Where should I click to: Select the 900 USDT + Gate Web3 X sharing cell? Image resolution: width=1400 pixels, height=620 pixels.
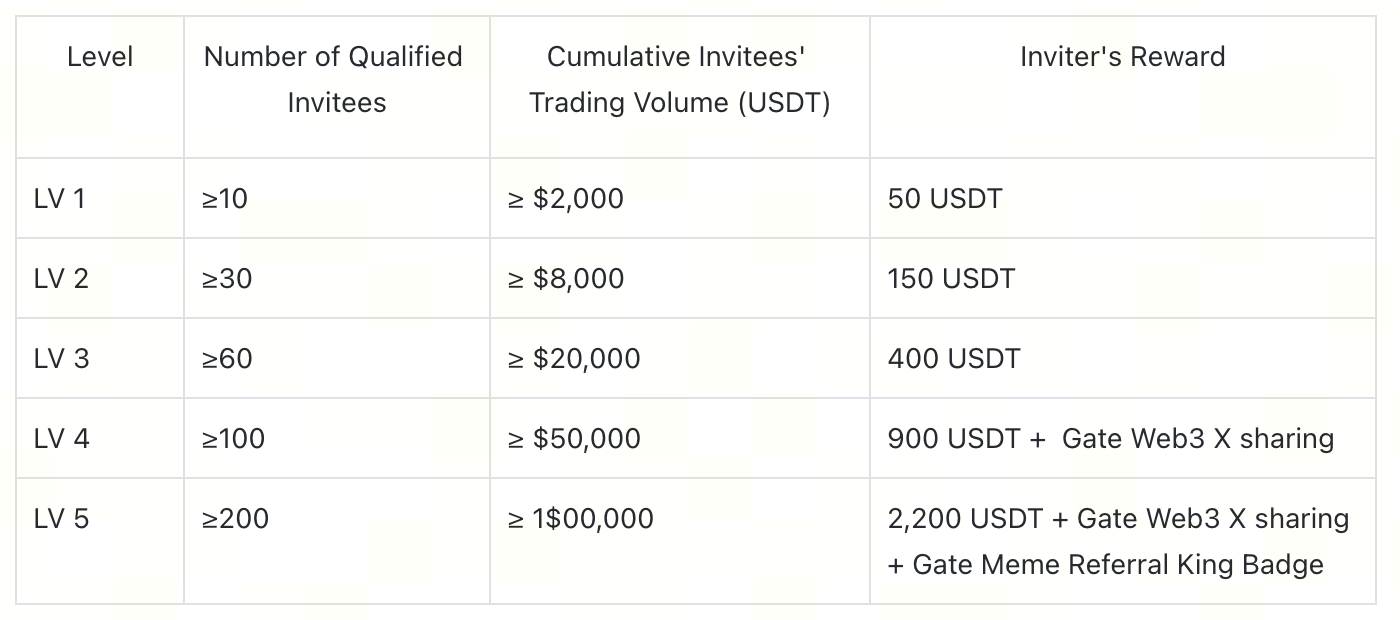pyautogui.click(x=1110, y=439)
